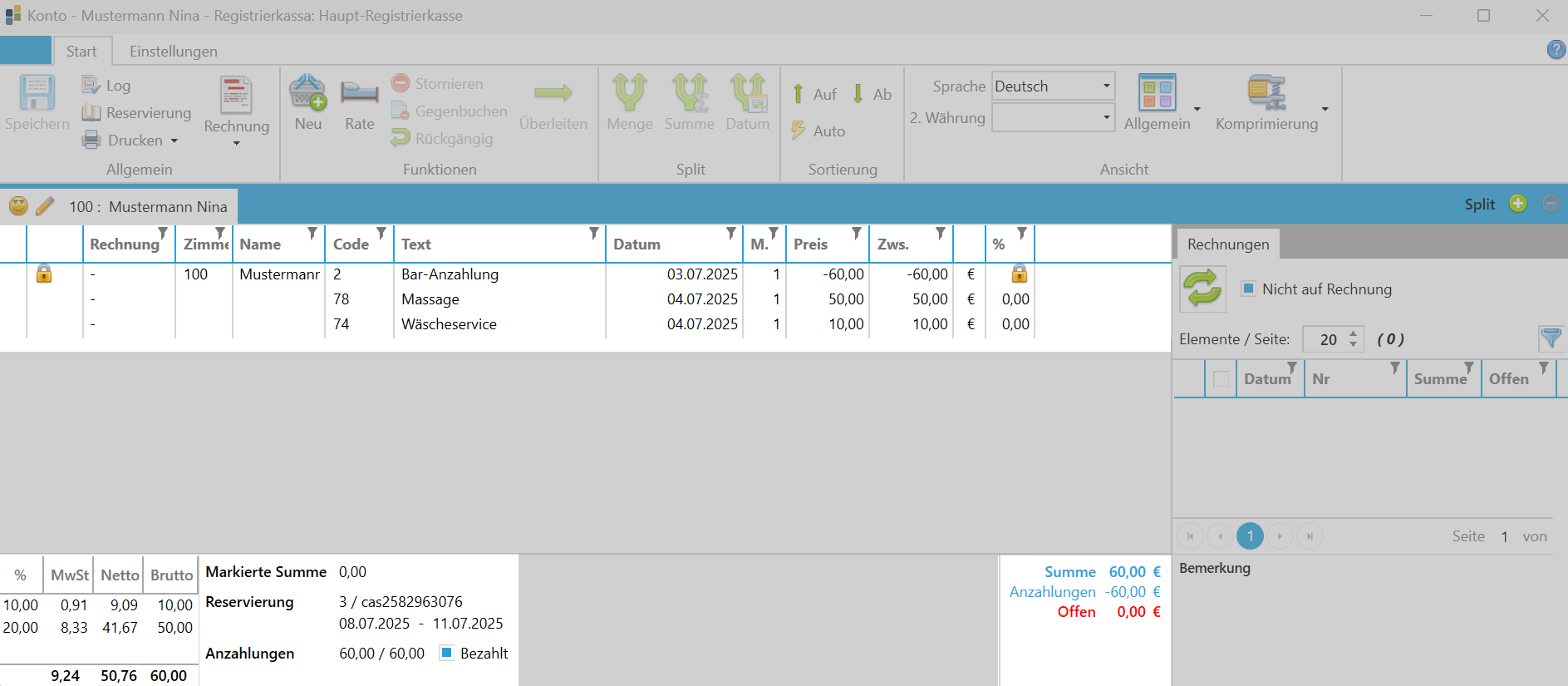Select the Massage row text
This screenshot has height=686, width=1568.
430,299
